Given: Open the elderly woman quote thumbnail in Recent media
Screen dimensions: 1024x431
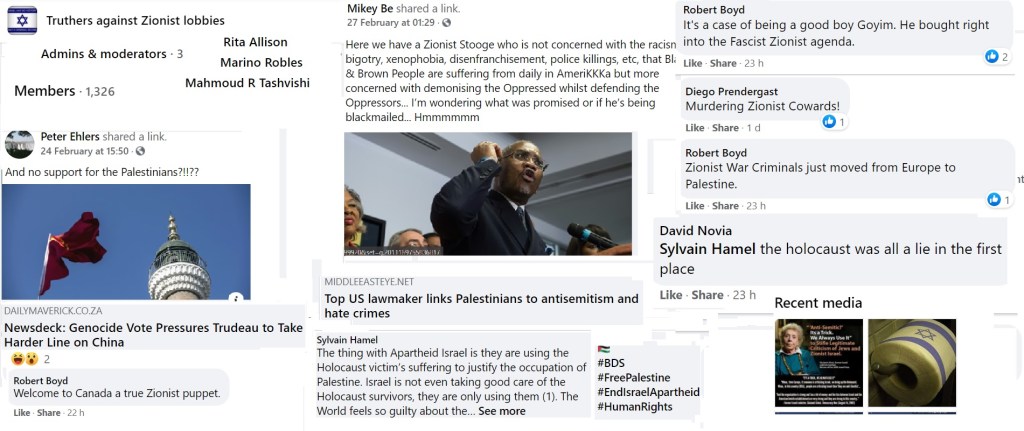Looking at the screenshot, I should [819, 363].
